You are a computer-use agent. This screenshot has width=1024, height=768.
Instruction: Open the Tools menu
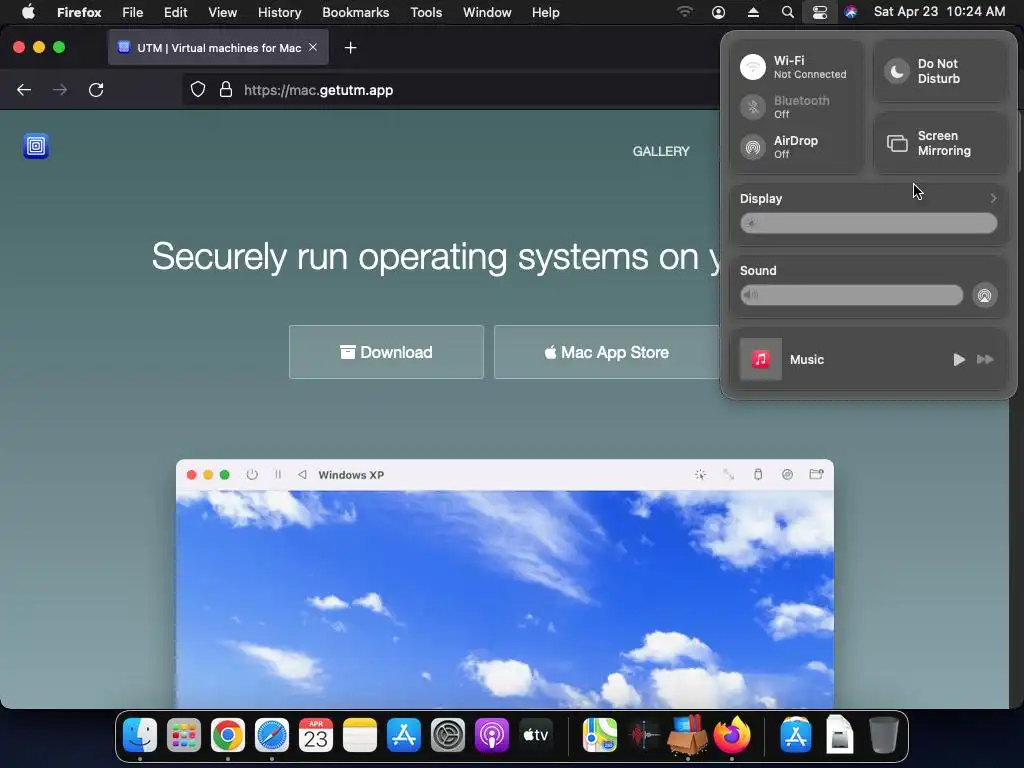click(426, 12)
